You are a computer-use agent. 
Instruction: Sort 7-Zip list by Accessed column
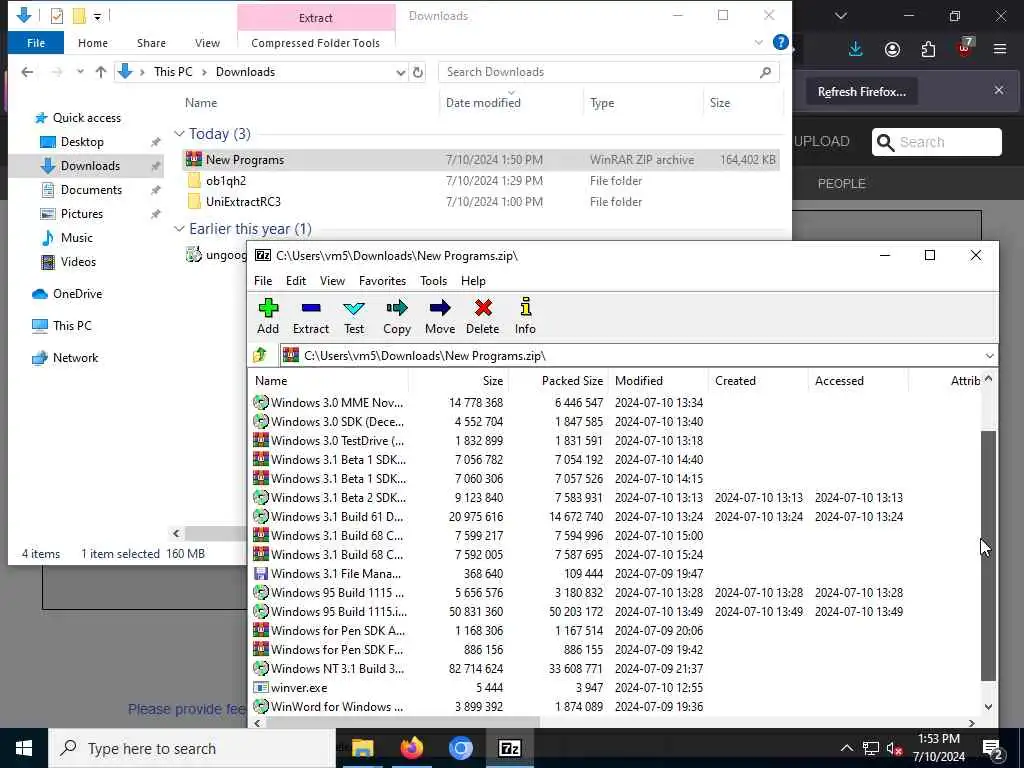click(x=858, y=381)
